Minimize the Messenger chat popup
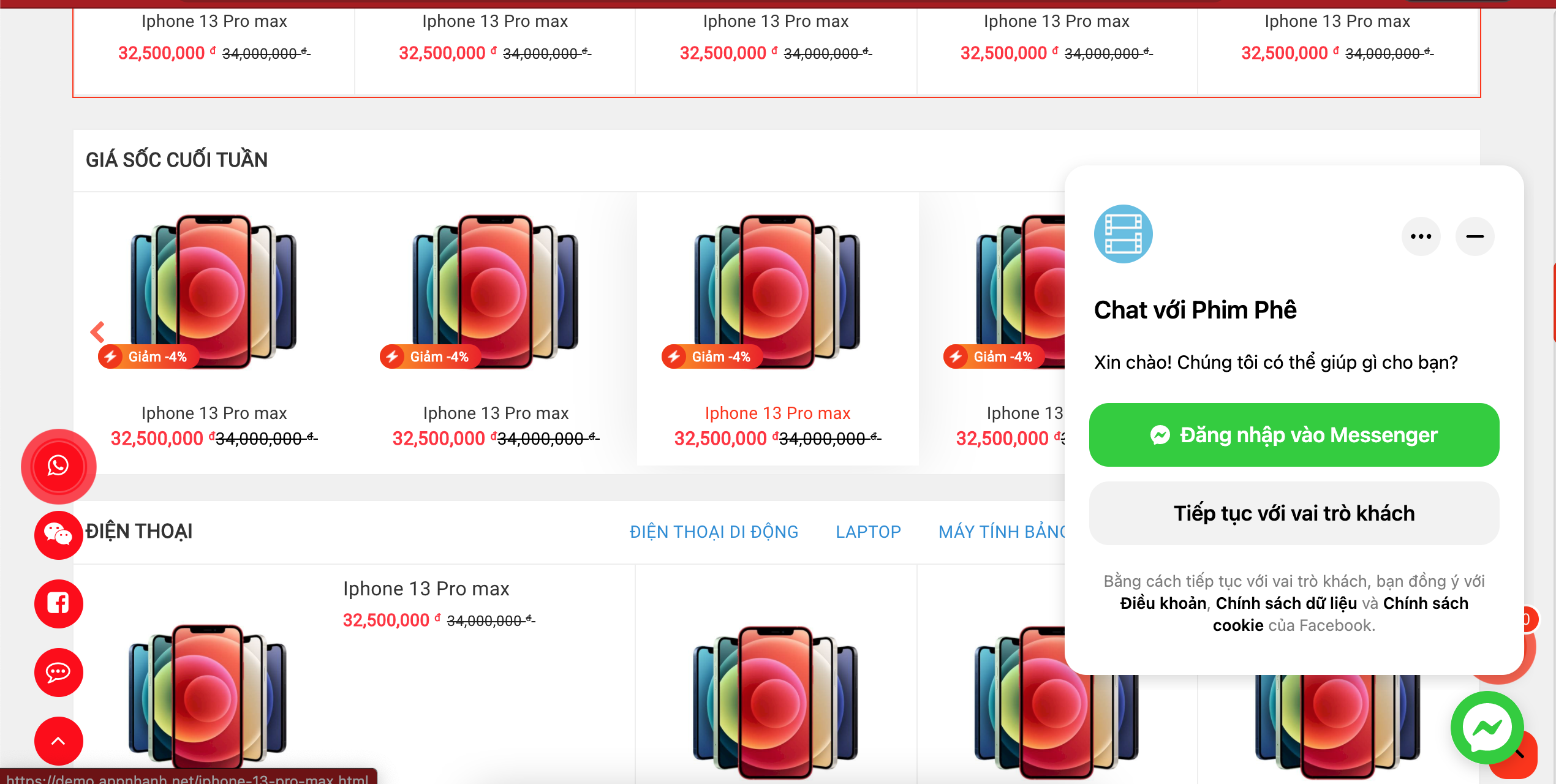The width and height of the screenshot is (1556, 784). (x=1475, y=236)
